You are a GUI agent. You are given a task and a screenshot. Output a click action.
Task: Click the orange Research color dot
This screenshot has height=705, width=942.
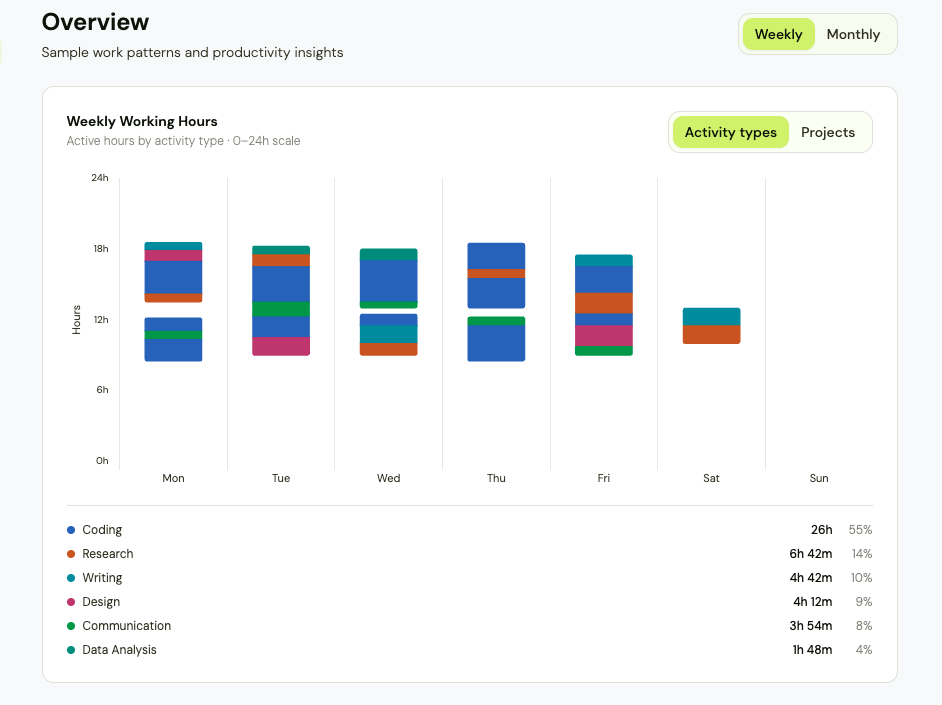tap(71, 554)
